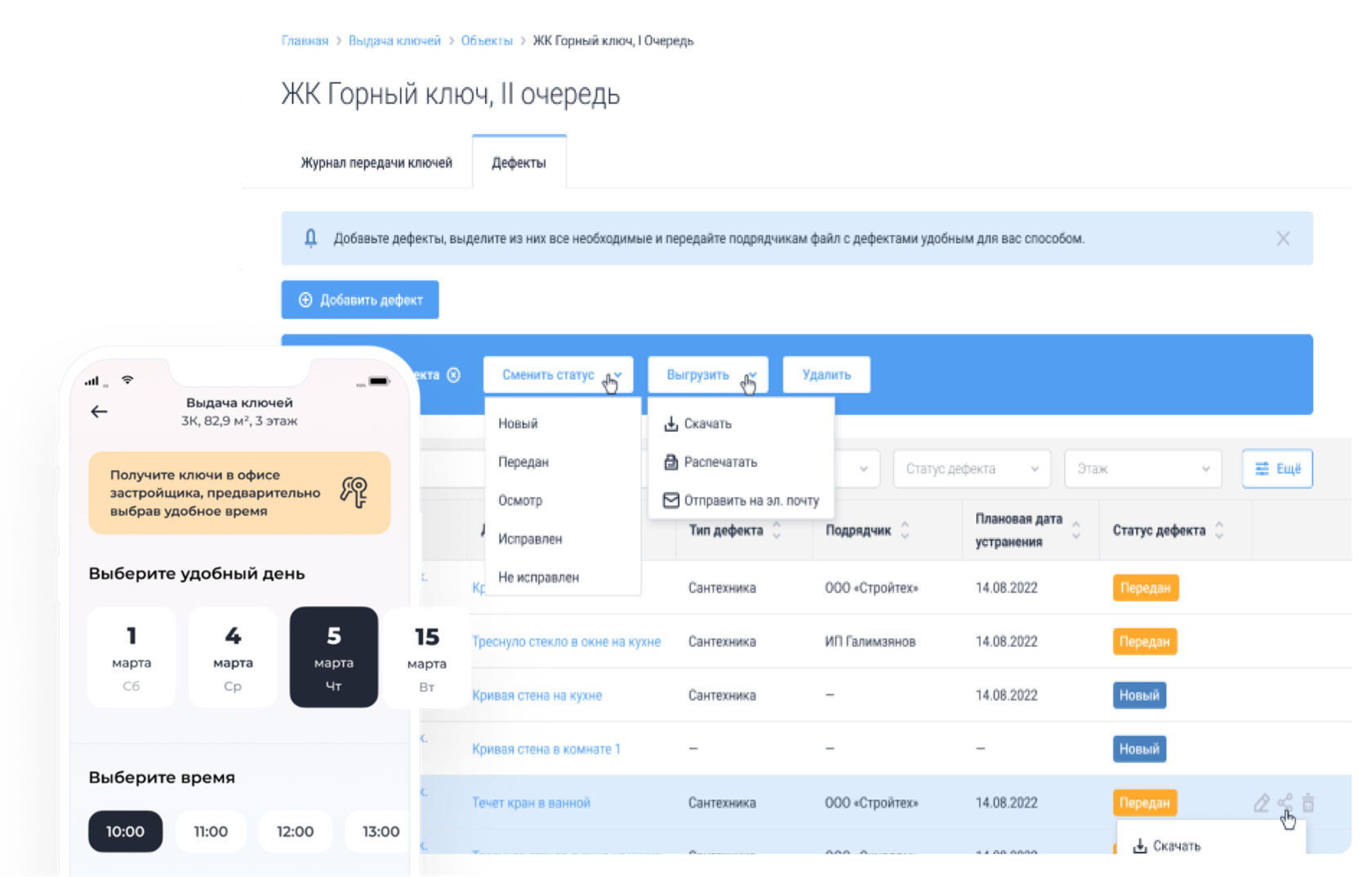Clear selection with the circled X icon
The width and height of the screenshot is (1372, 877).
(x=454, y=375)
